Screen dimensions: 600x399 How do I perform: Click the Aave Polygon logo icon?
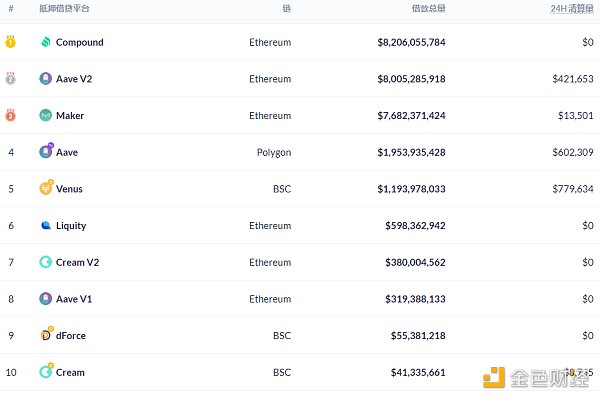(46, 151)
